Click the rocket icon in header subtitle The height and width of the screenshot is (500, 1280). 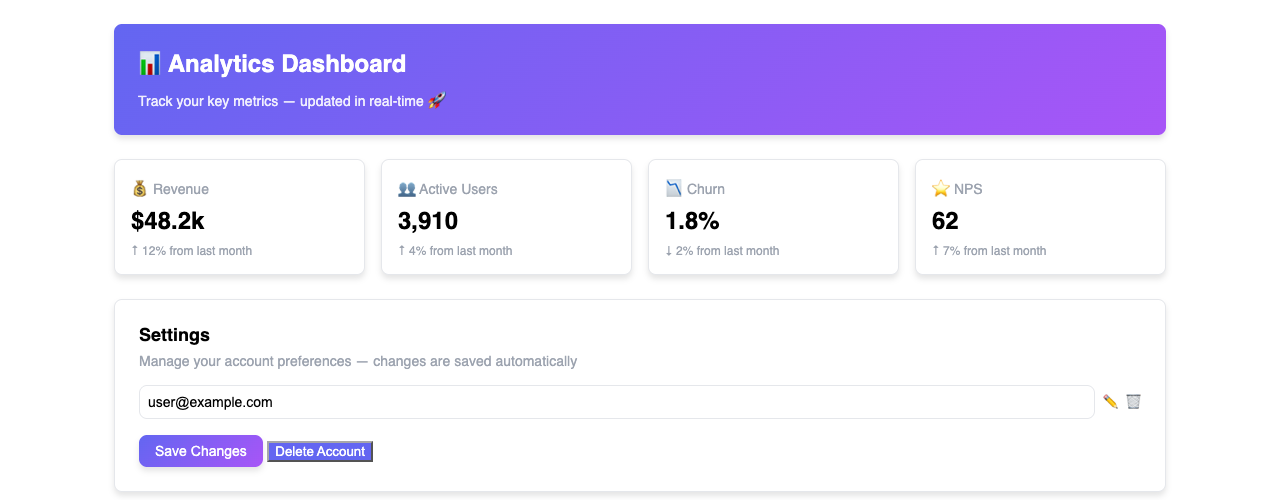436,101
